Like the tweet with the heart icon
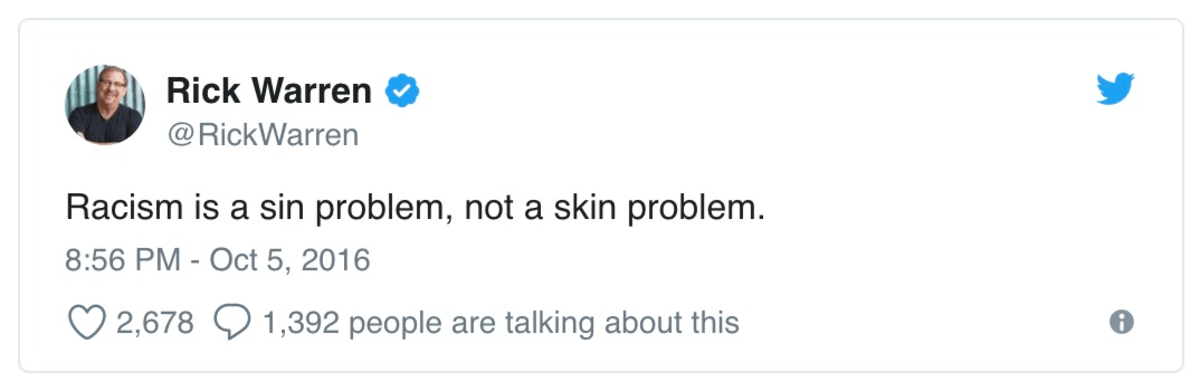The height and width of the screenshot is (391, 1200). 86,322
